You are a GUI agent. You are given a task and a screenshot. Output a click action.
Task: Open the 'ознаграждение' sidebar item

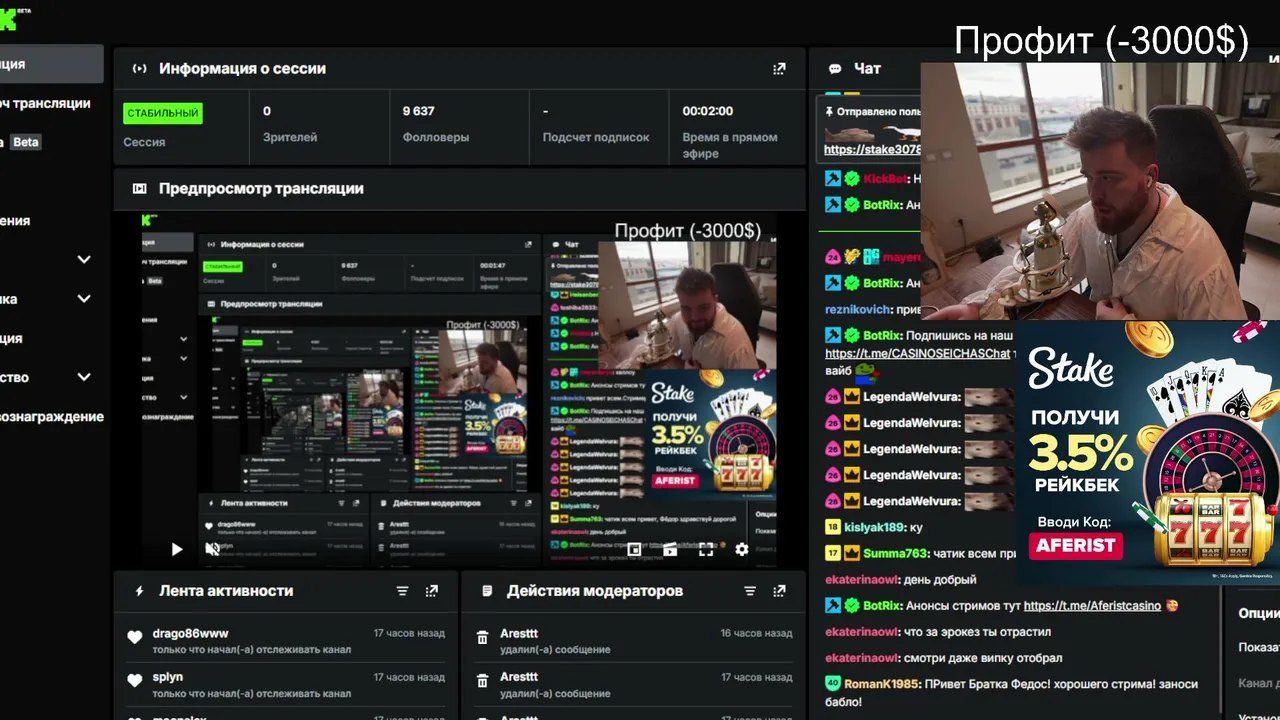52,416
